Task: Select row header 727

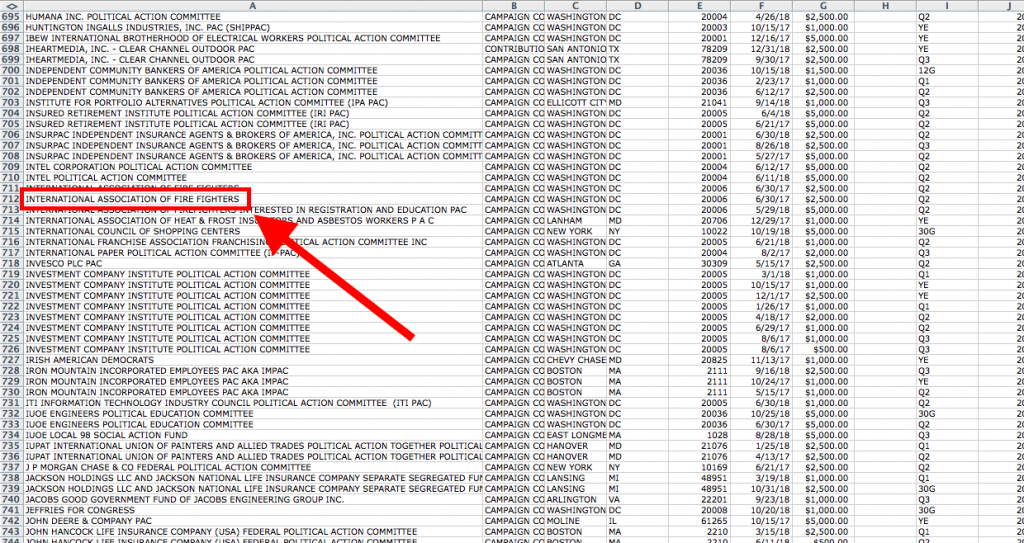Action: [11, 360]
